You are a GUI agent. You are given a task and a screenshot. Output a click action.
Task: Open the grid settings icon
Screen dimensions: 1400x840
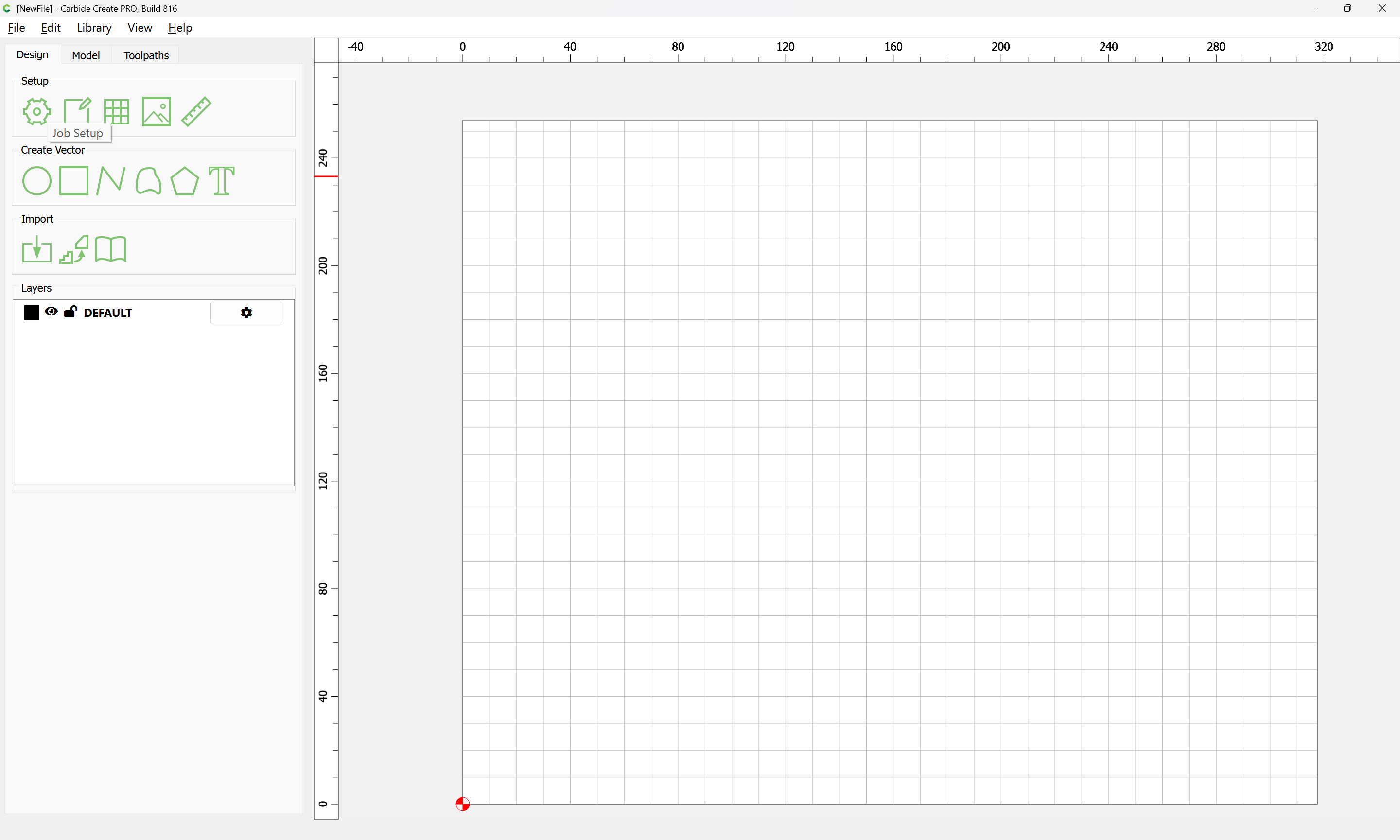click(117, 111)
